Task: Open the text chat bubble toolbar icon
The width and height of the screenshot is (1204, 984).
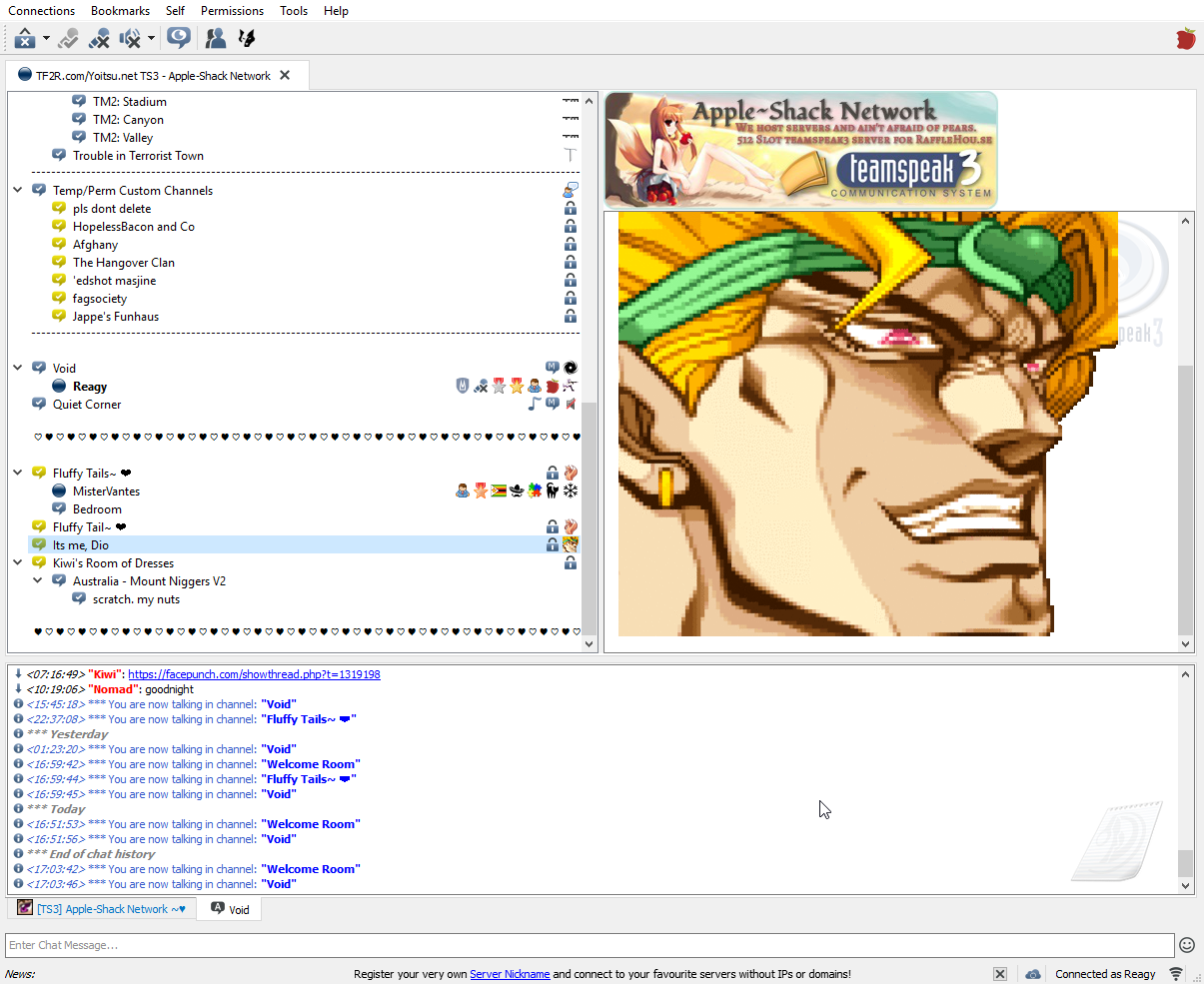Action: click(179, 38)
